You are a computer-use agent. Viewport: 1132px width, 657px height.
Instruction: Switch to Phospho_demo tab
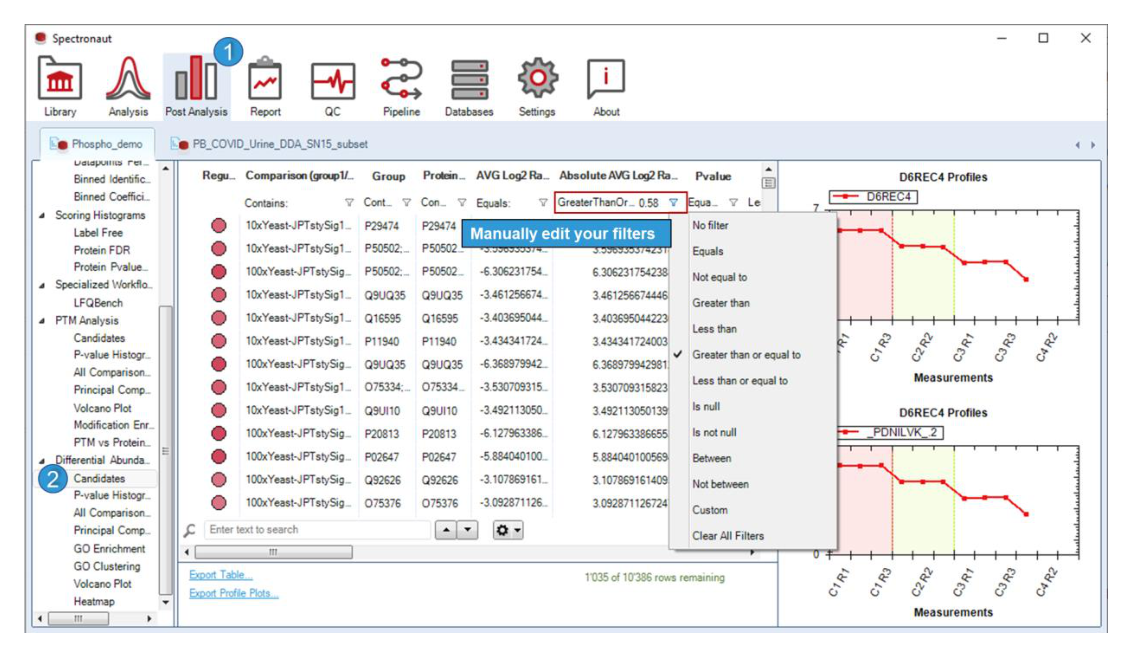coord(97,144)
